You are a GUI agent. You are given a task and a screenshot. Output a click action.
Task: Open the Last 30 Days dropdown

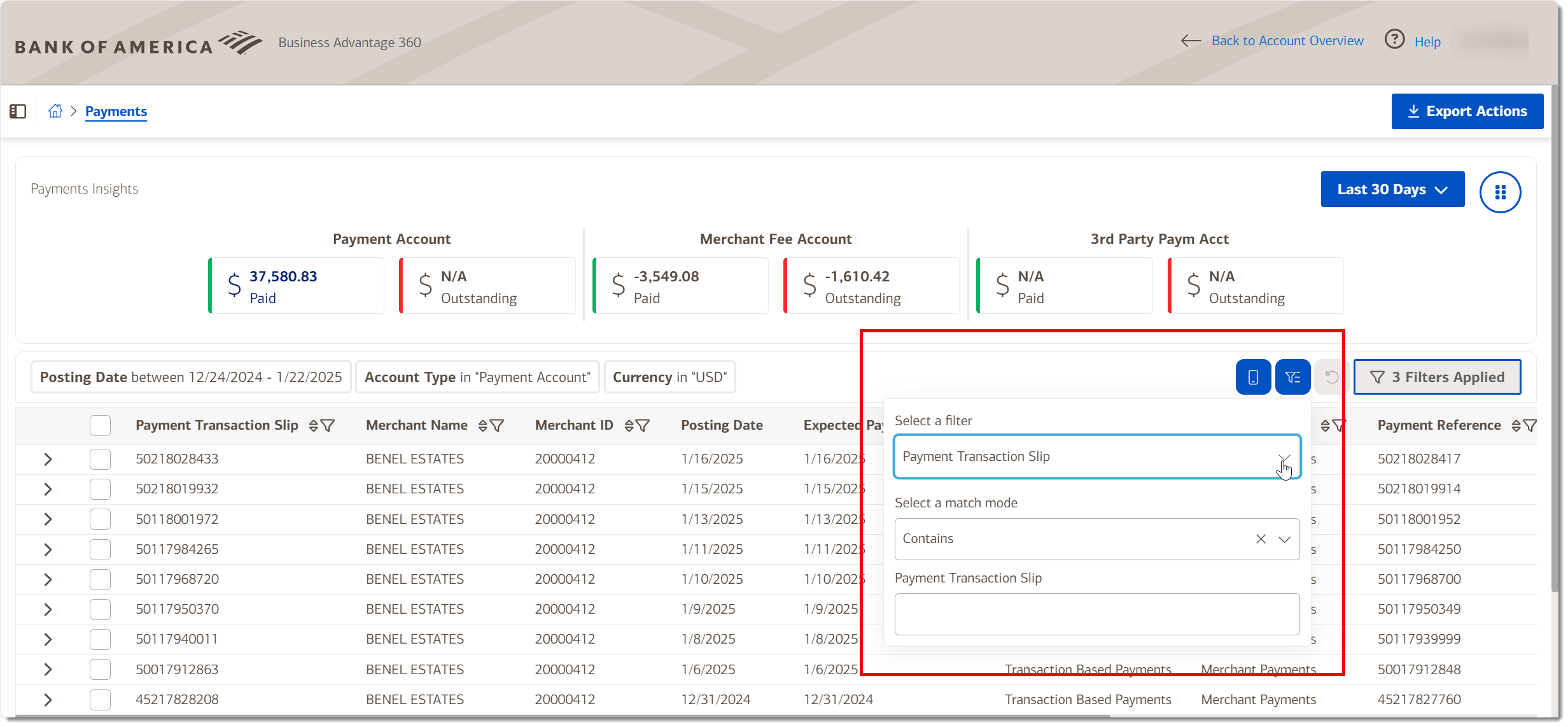tap(1392, 189)
